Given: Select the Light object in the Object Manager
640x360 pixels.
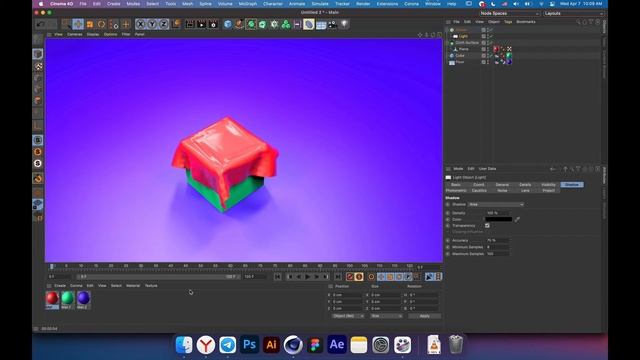Looking at the screenshot, I should click(x=463, y=36).
